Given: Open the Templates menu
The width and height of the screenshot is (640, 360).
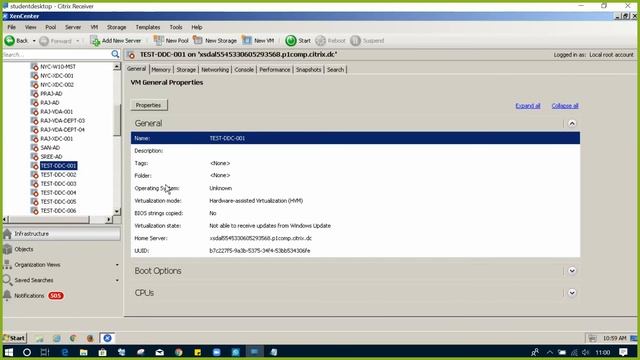Looking at the screenshot, I should point(148,27).
